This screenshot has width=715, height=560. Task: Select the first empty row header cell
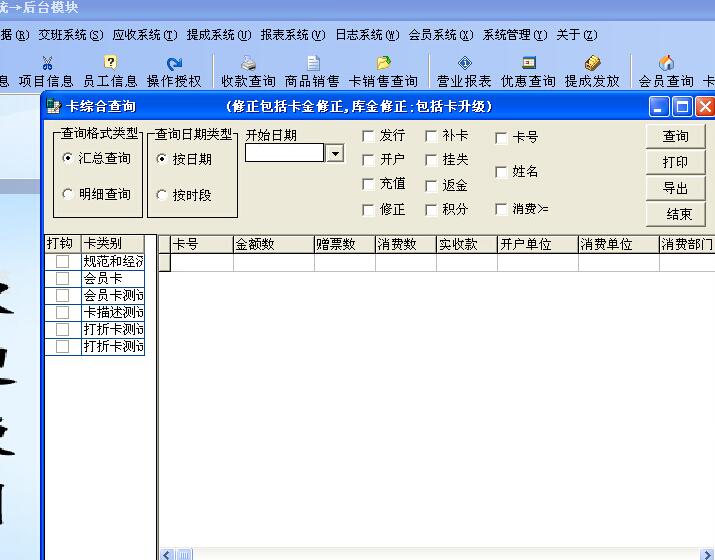pos(165,263)
